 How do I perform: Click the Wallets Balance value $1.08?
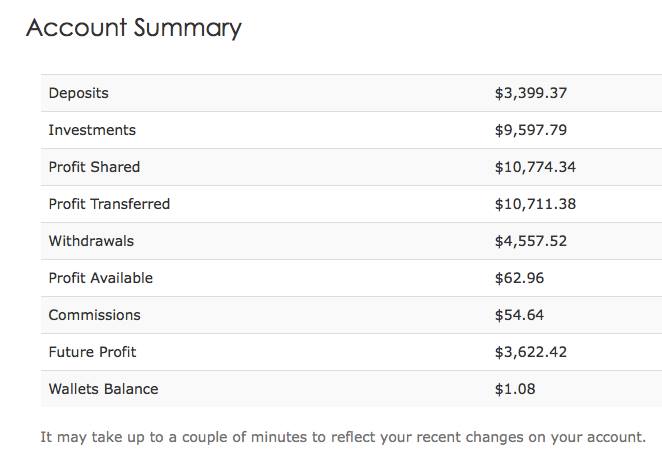pos(515,389)
